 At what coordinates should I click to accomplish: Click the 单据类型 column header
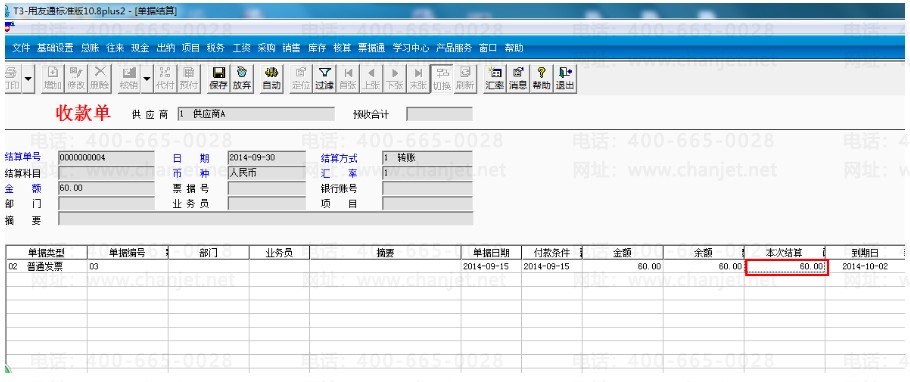pyautogui.click(x=46, y=253)
